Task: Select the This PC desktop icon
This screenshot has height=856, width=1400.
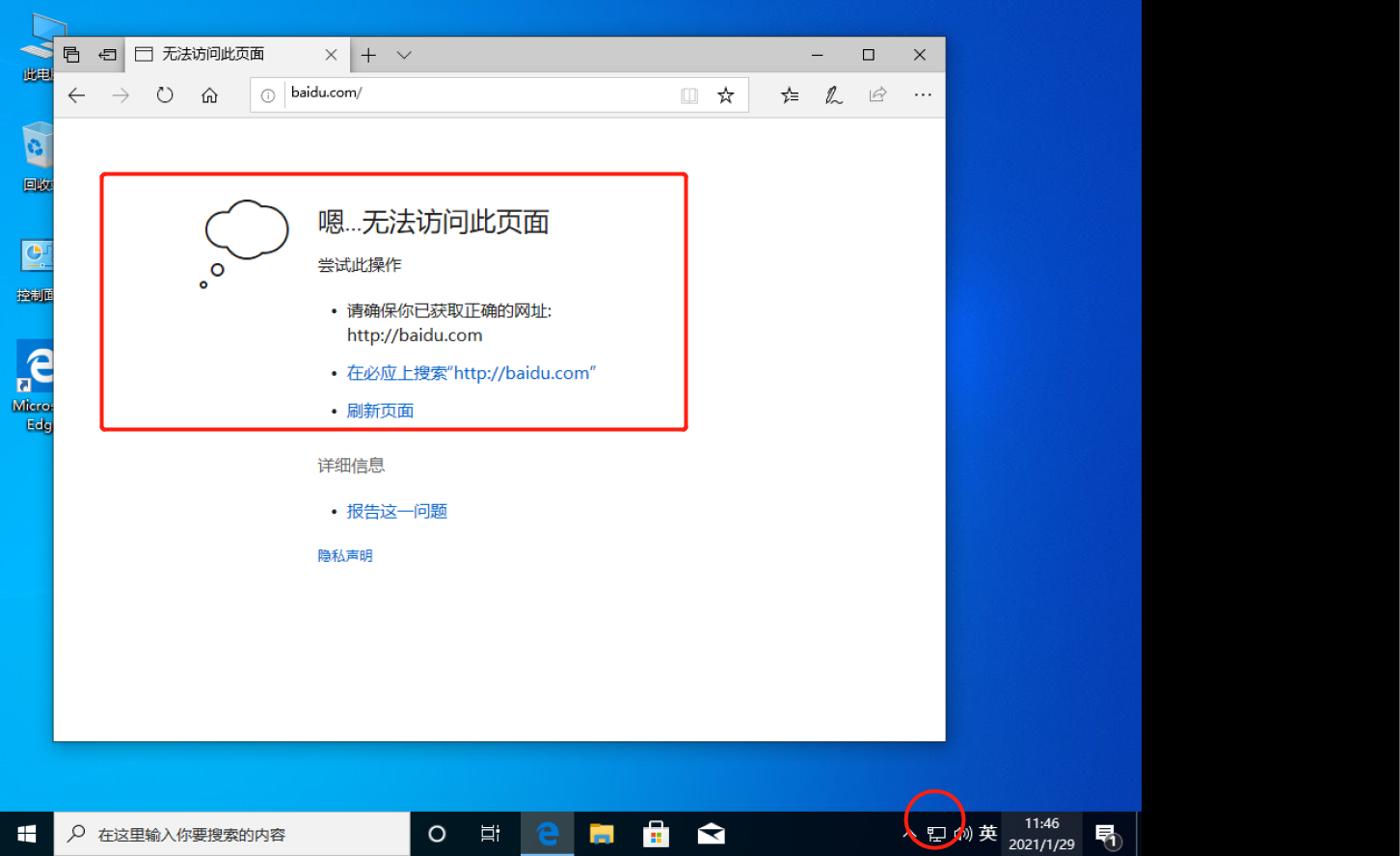Action: (39, 48)
